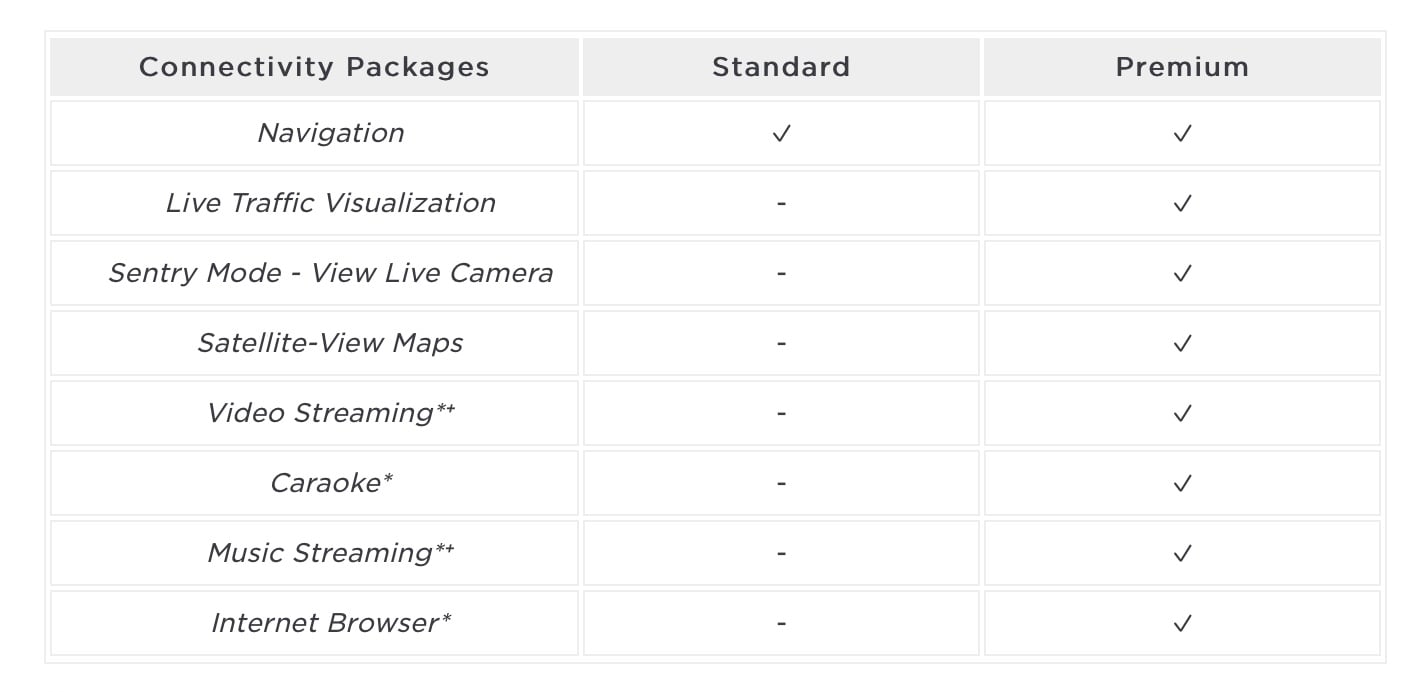
Task: Click the Internet Browser row label
Action: tap(331, 623)
